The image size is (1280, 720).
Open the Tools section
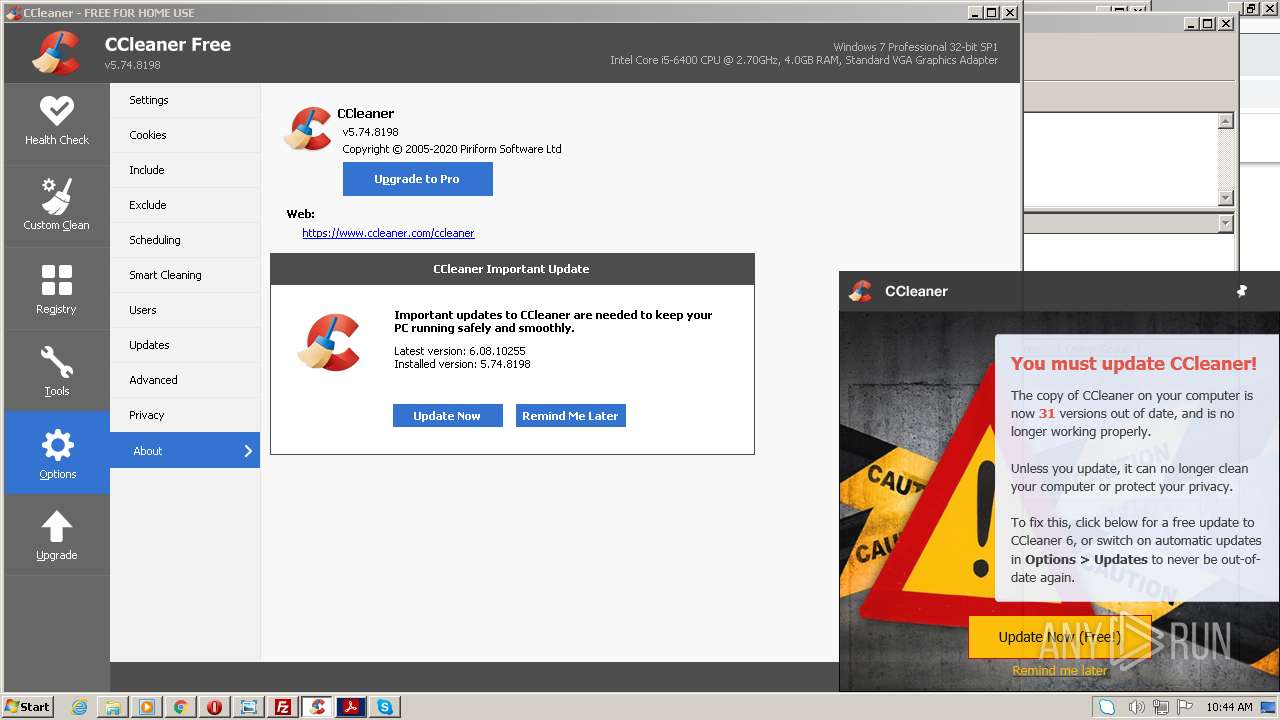pyautogui.click(x=56, y=371)
